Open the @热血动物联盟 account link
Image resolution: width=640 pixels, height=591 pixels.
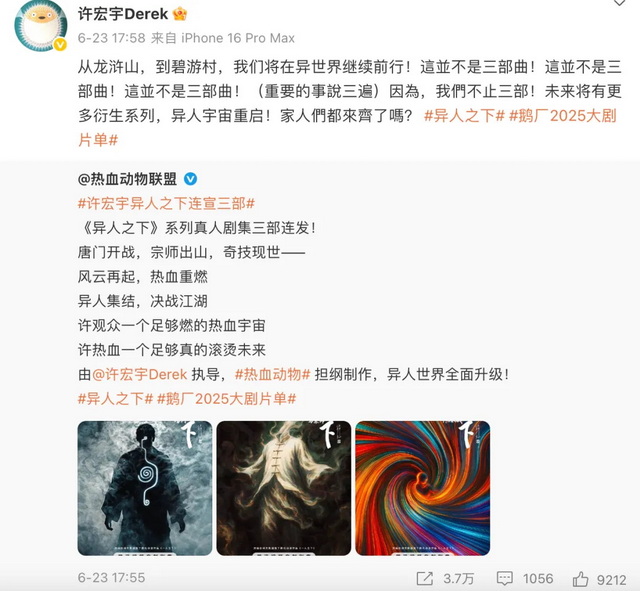[127, 179]
